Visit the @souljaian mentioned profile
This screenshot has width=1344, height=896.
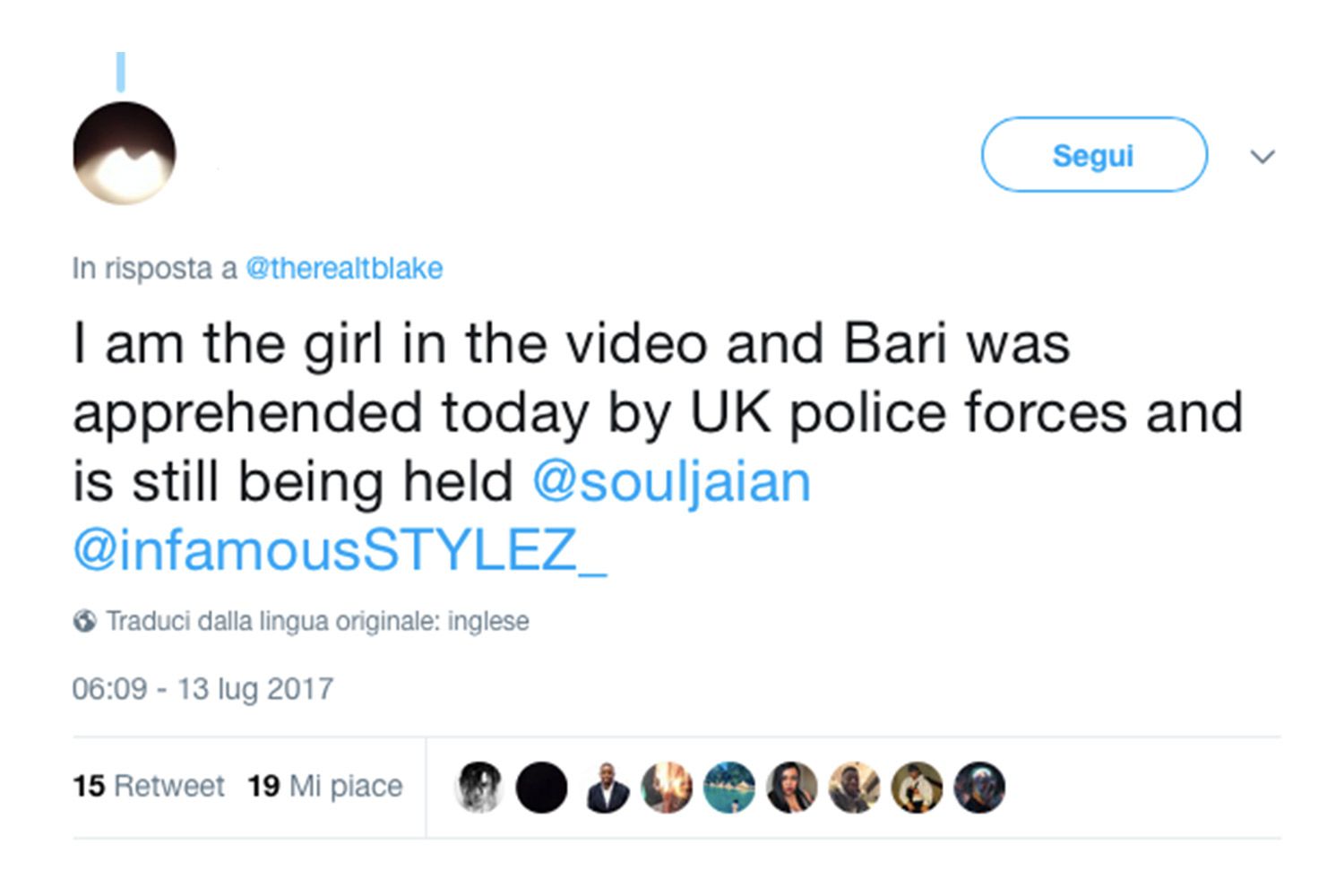tap(671, 482)
